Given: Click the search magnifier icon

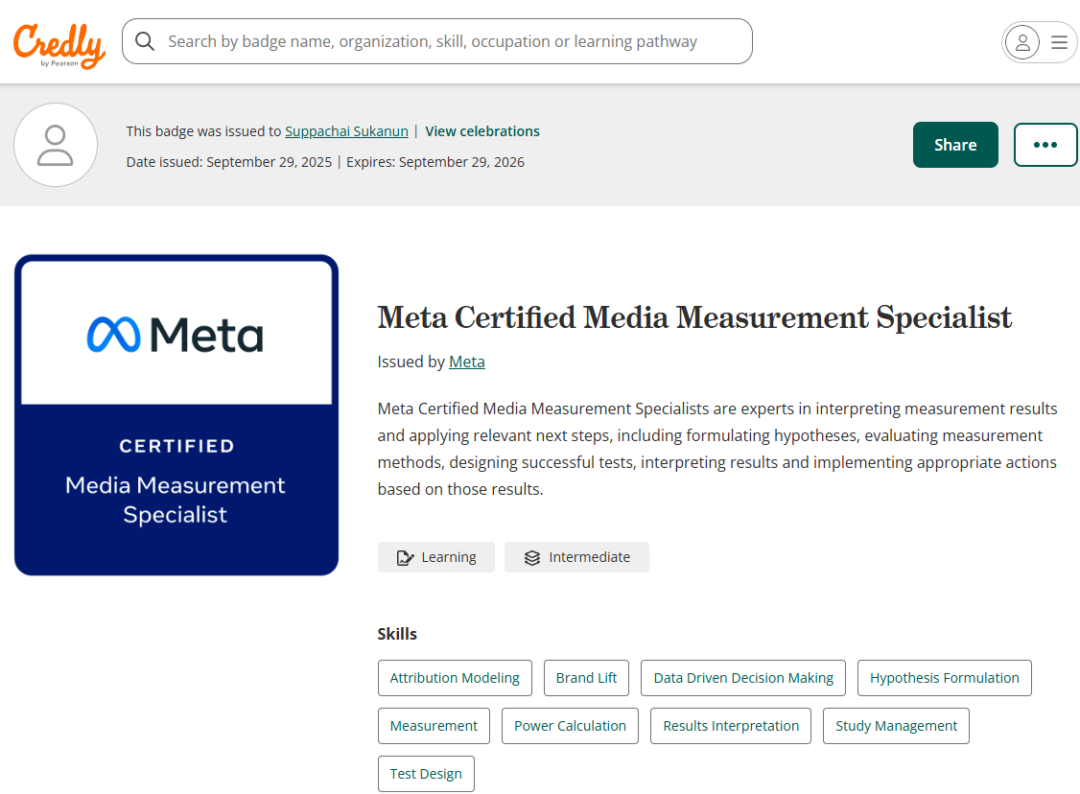Looking at the screenshot, I should 145,41.
